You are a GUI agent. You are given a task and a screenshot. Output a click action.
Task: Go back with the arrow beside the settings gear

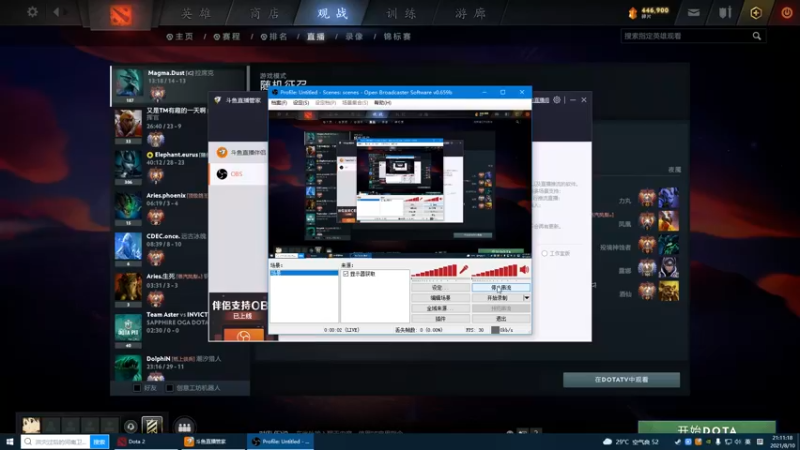pos(57,12)
